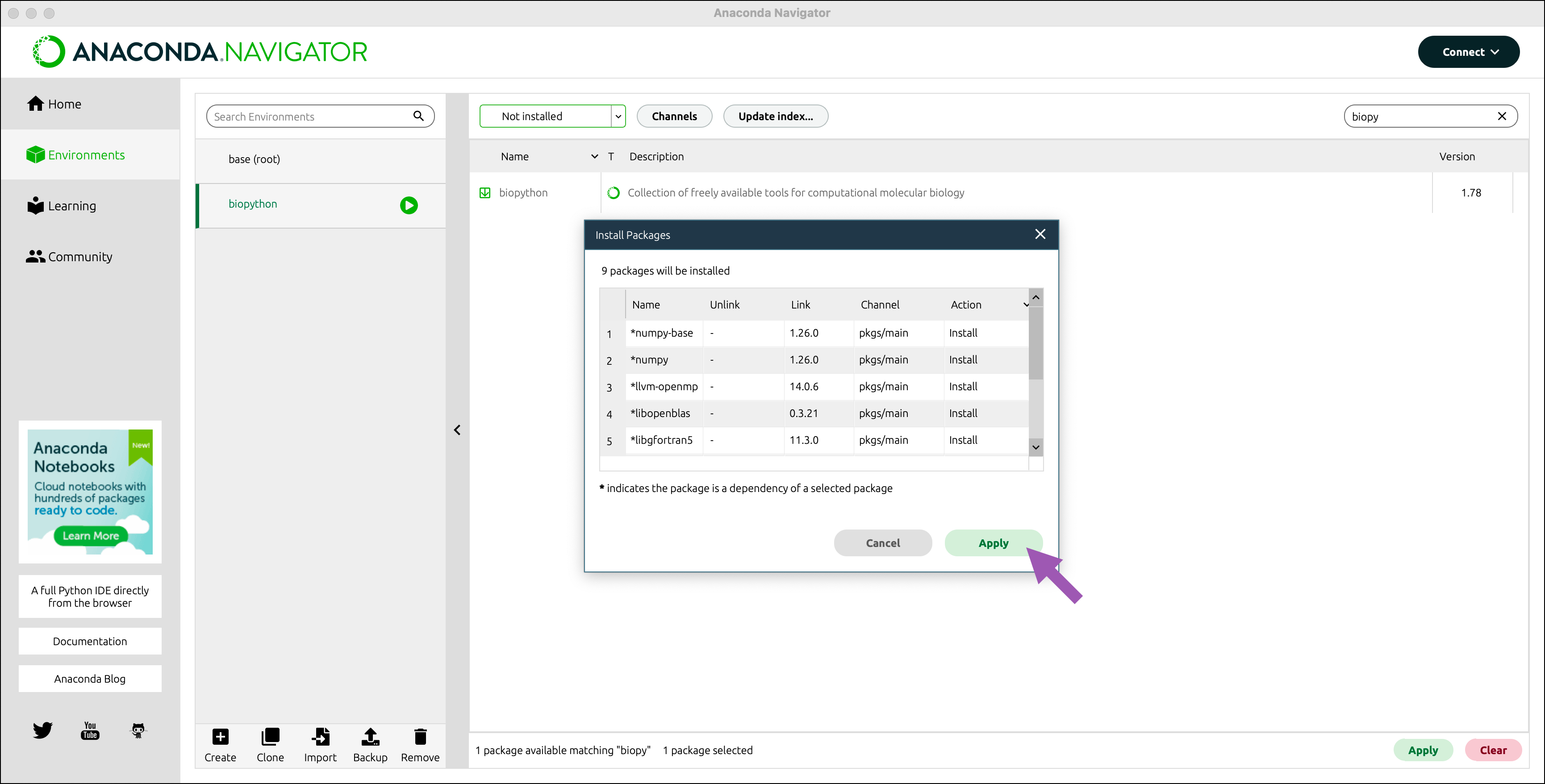
Task: Open the YouTube icon link
Action: coord(90,730)
